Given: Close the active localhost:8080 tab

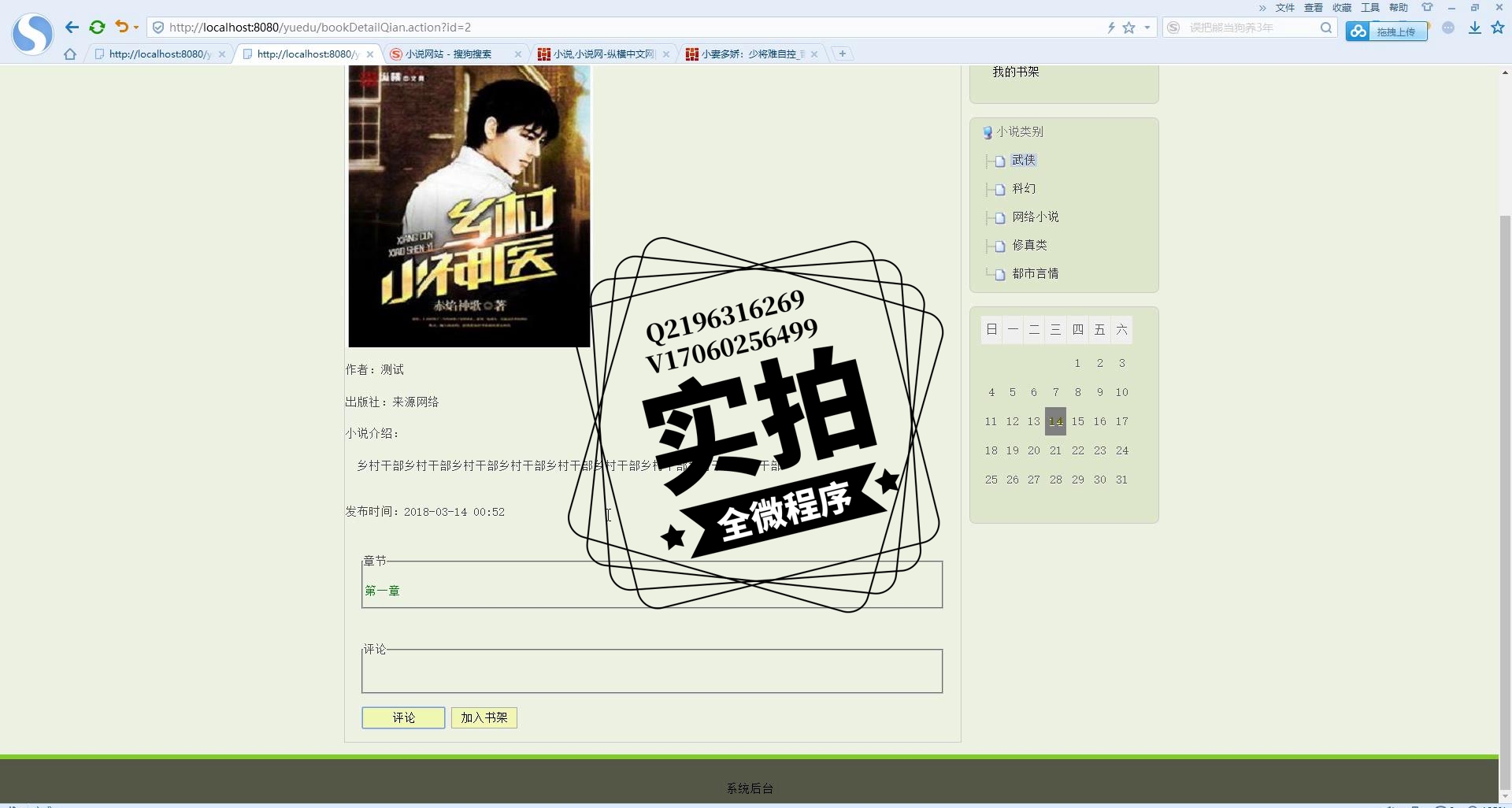Looking at the screenshot, I should [x=370, y=54].
